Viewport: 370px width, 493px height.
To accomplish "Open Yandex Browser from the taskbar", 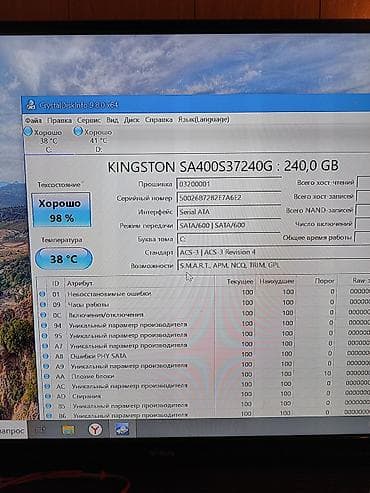I will point(95,429).
